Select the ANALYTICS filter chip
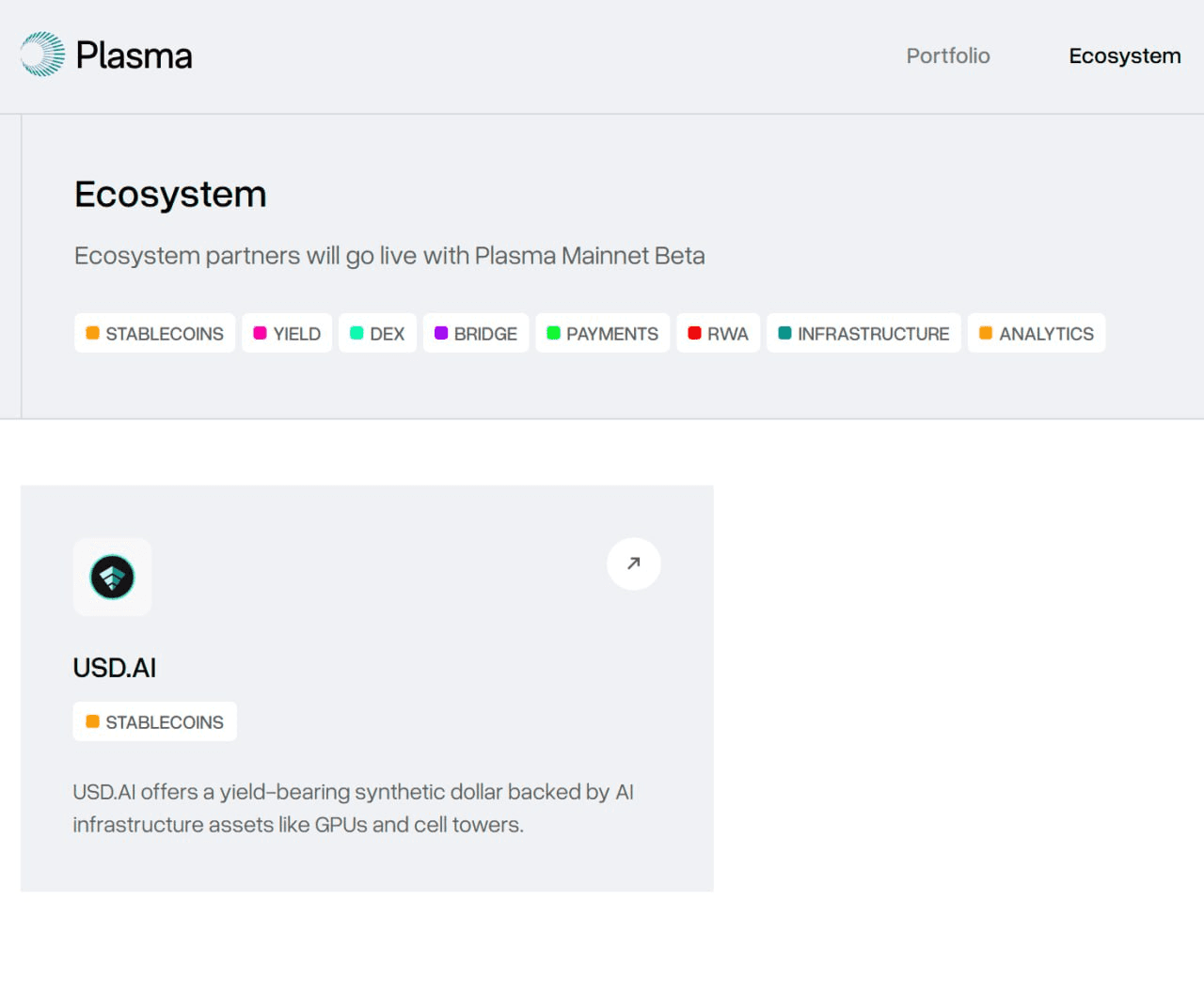 [1037, 333]
